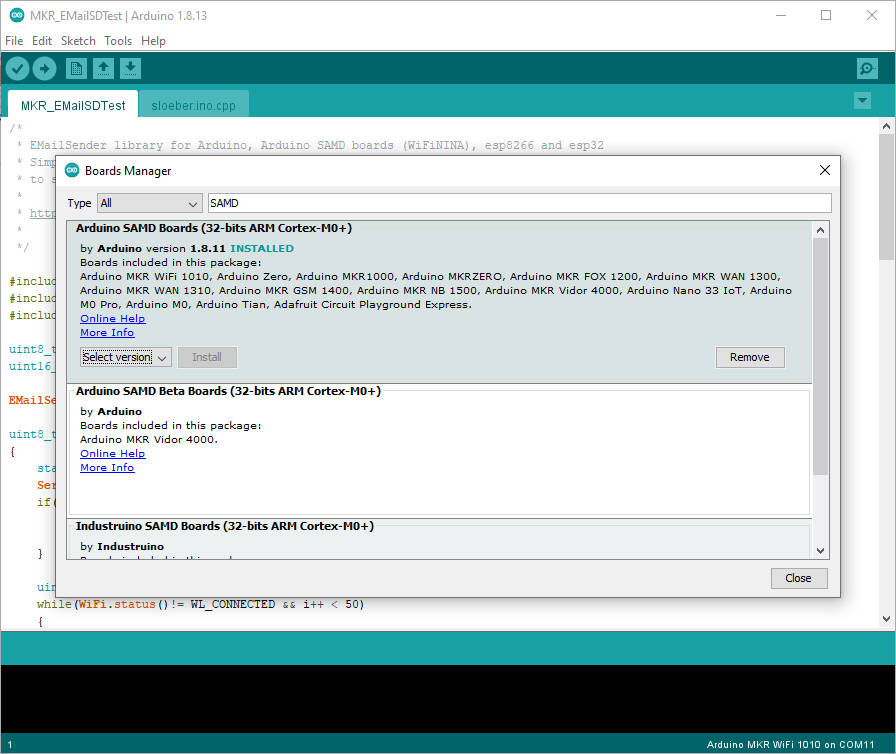Click the boards list scroll down arrow
Image resolution: width=896 pixels, height=754 pixels.
tap(820, 551)
